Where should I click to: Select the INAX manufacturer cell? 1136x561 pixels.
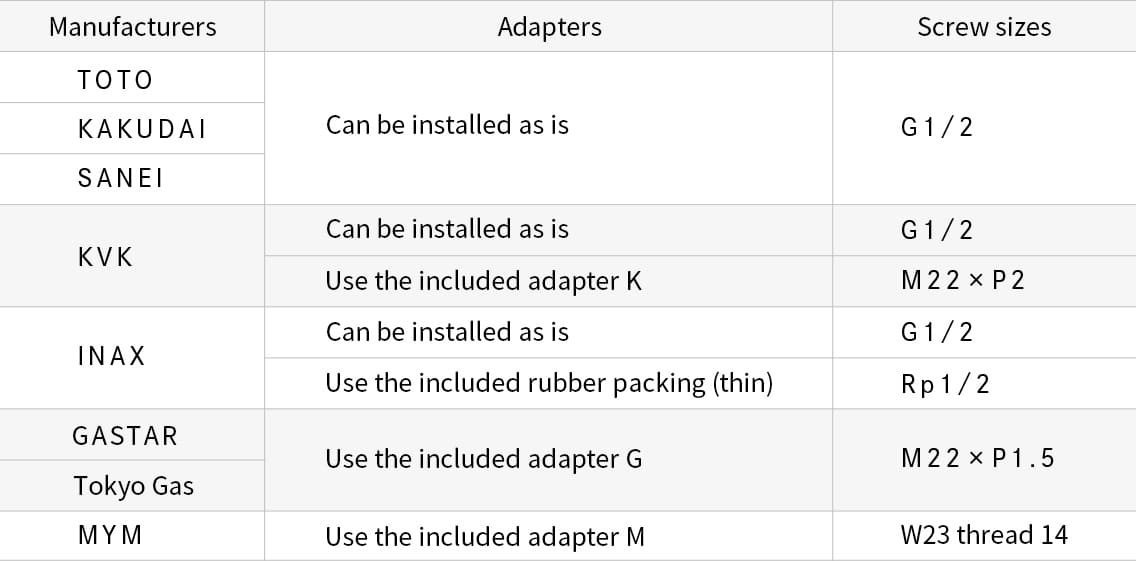pyautogui.click(x=132, y=358)
